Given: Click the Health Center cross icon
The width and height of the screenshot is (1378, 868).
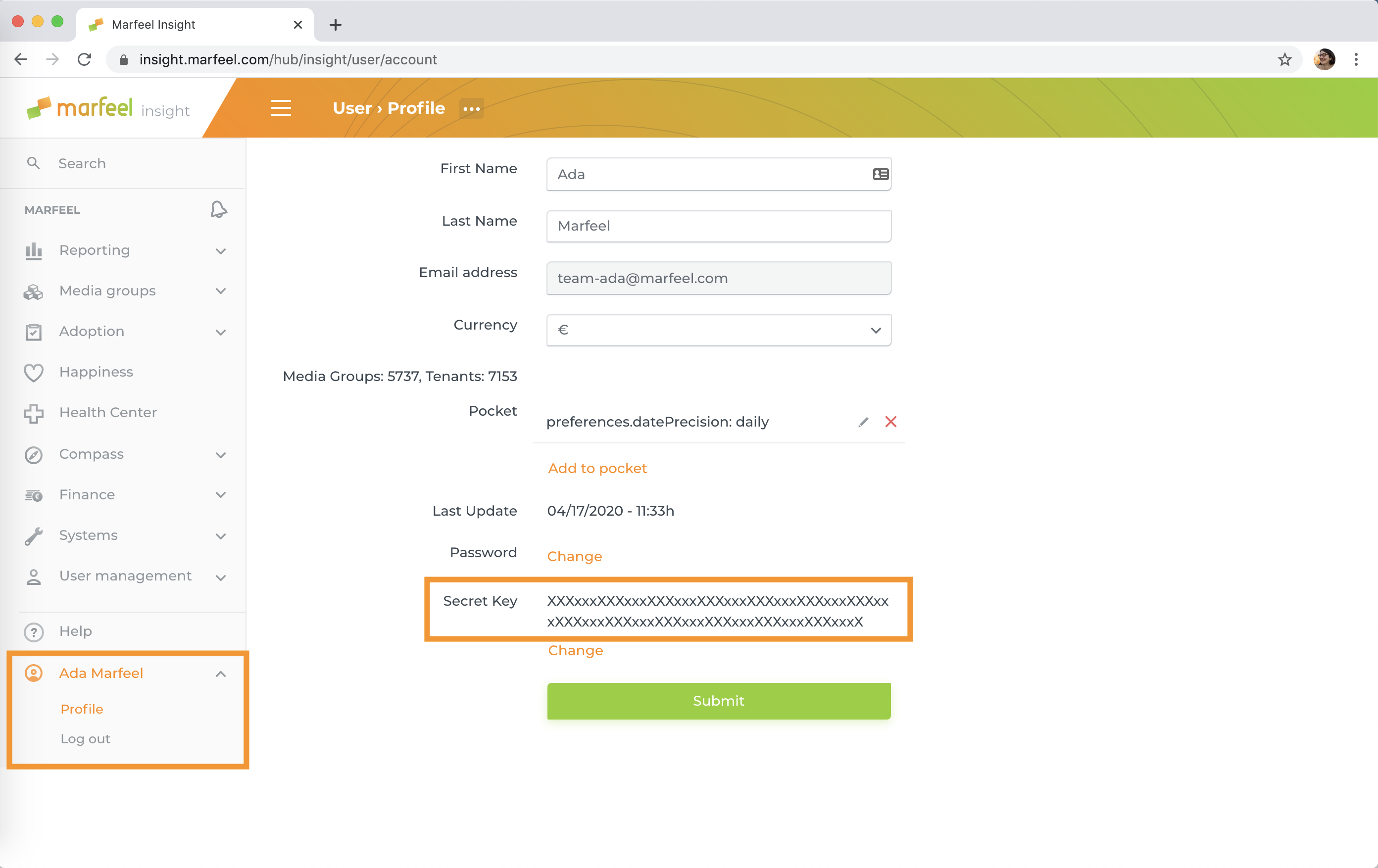Looking at the screenshot, I should 34,413.
